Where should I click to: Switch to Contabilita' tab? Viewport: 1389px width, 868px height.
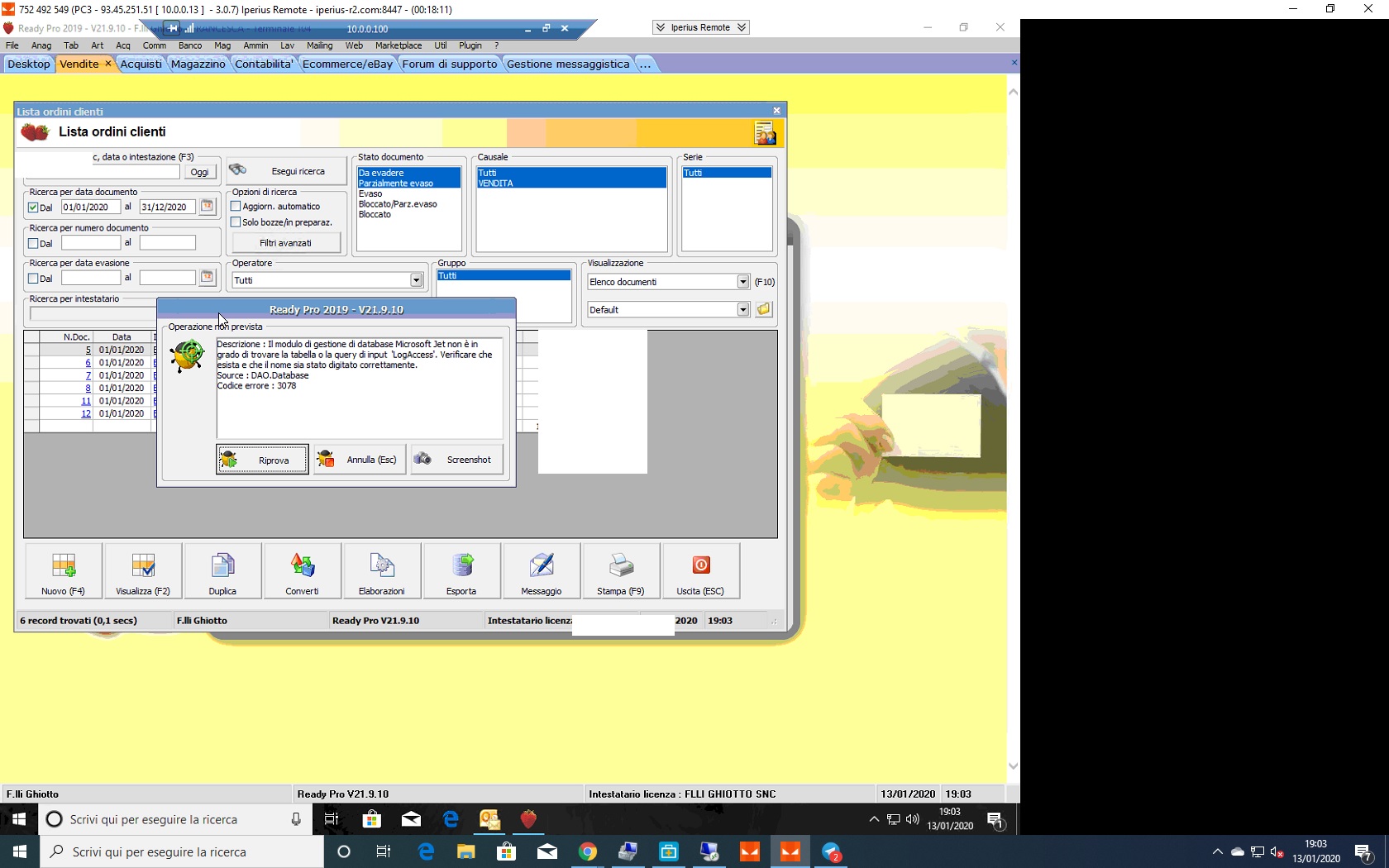tap(265, 64)
